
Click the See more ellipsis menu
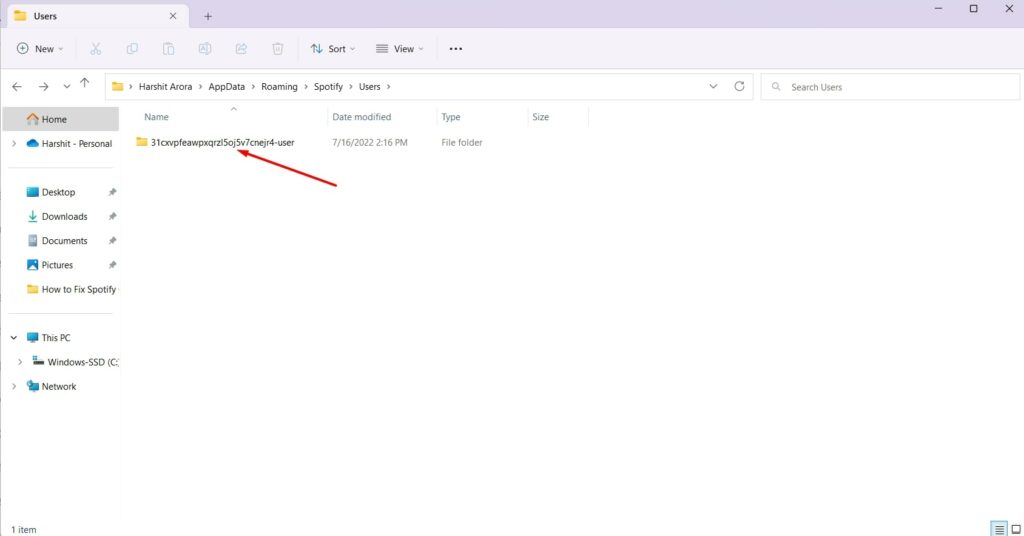point(456,48)
